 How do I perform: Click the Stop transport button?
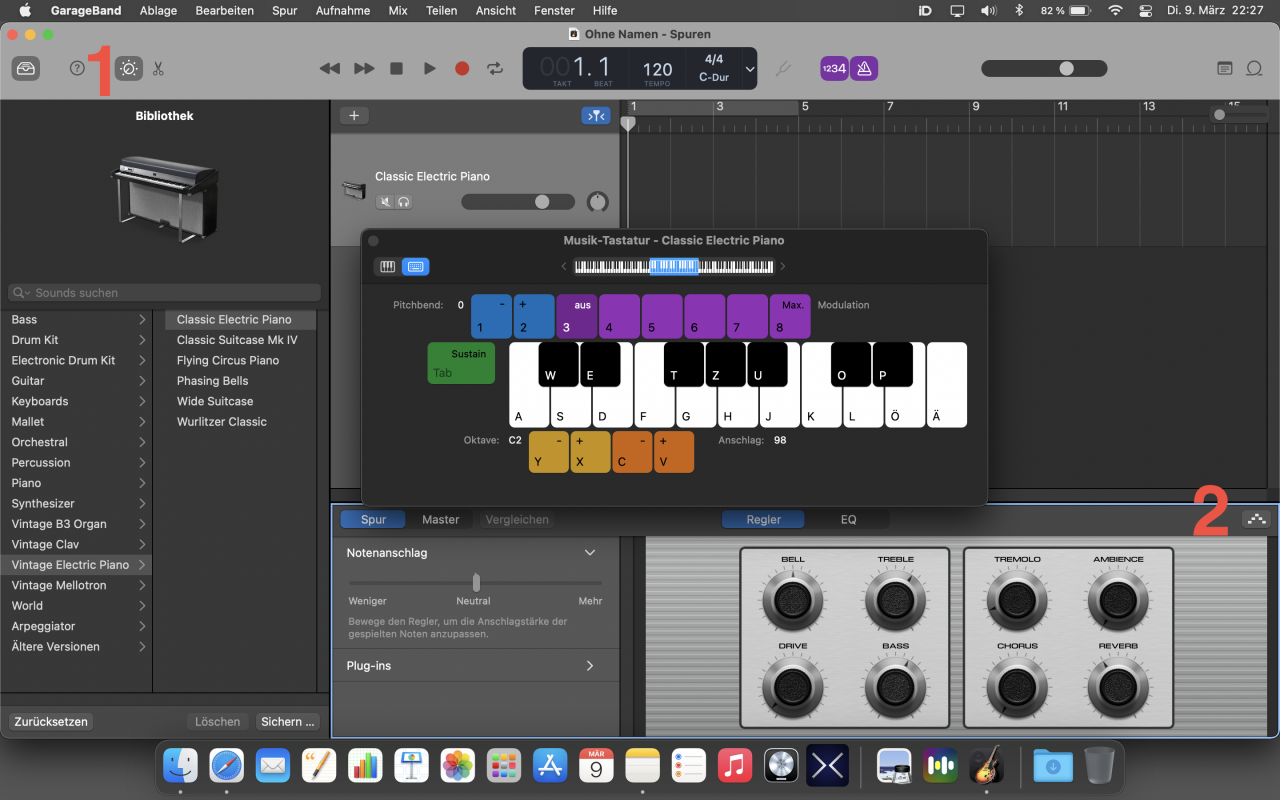(396, 69)
